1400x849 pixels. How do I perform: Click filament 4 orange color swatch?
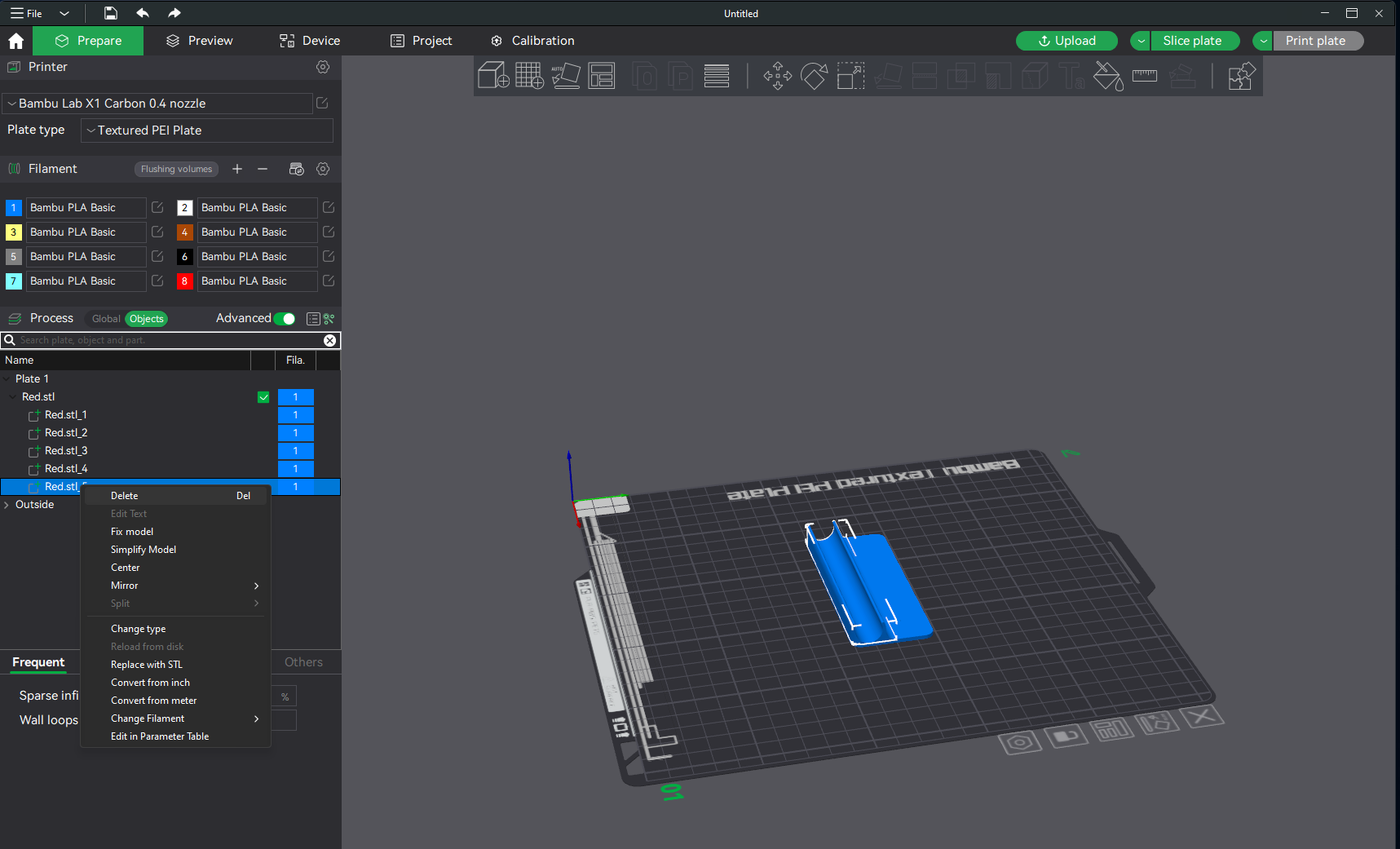click(184, 232)
